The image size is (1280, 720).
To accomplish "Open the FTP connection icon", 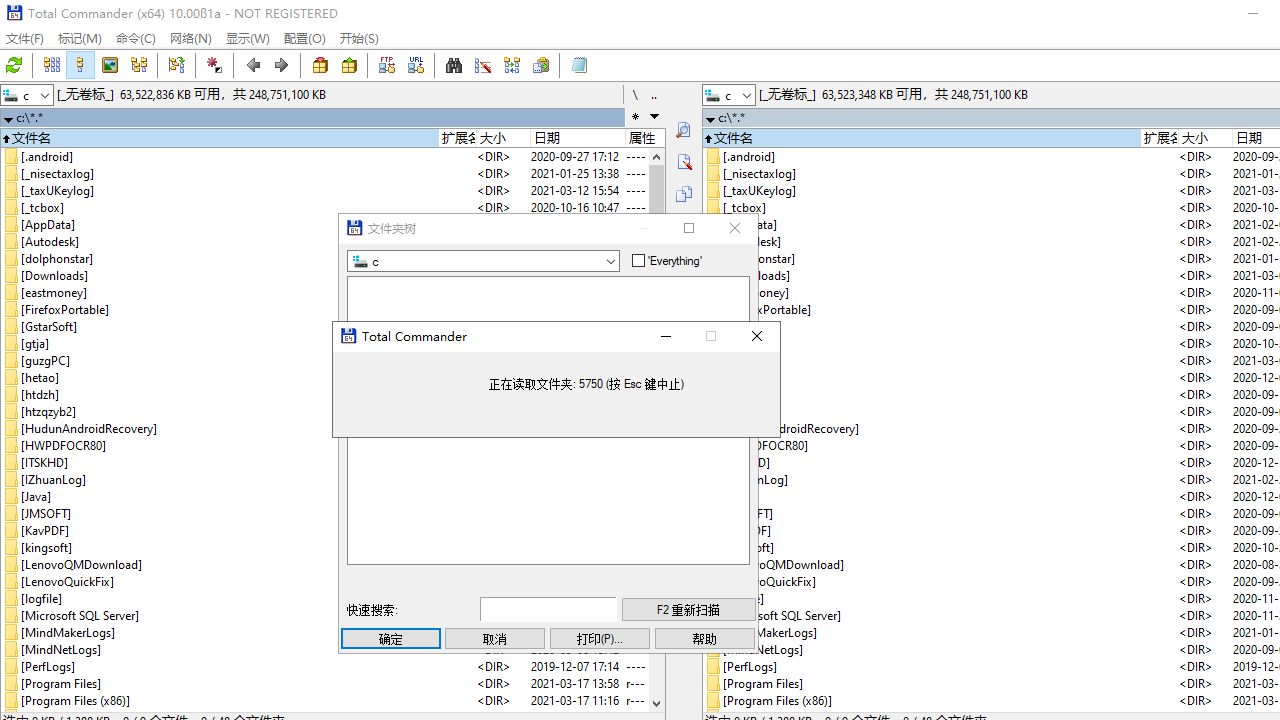I will (x=386, y=65).
